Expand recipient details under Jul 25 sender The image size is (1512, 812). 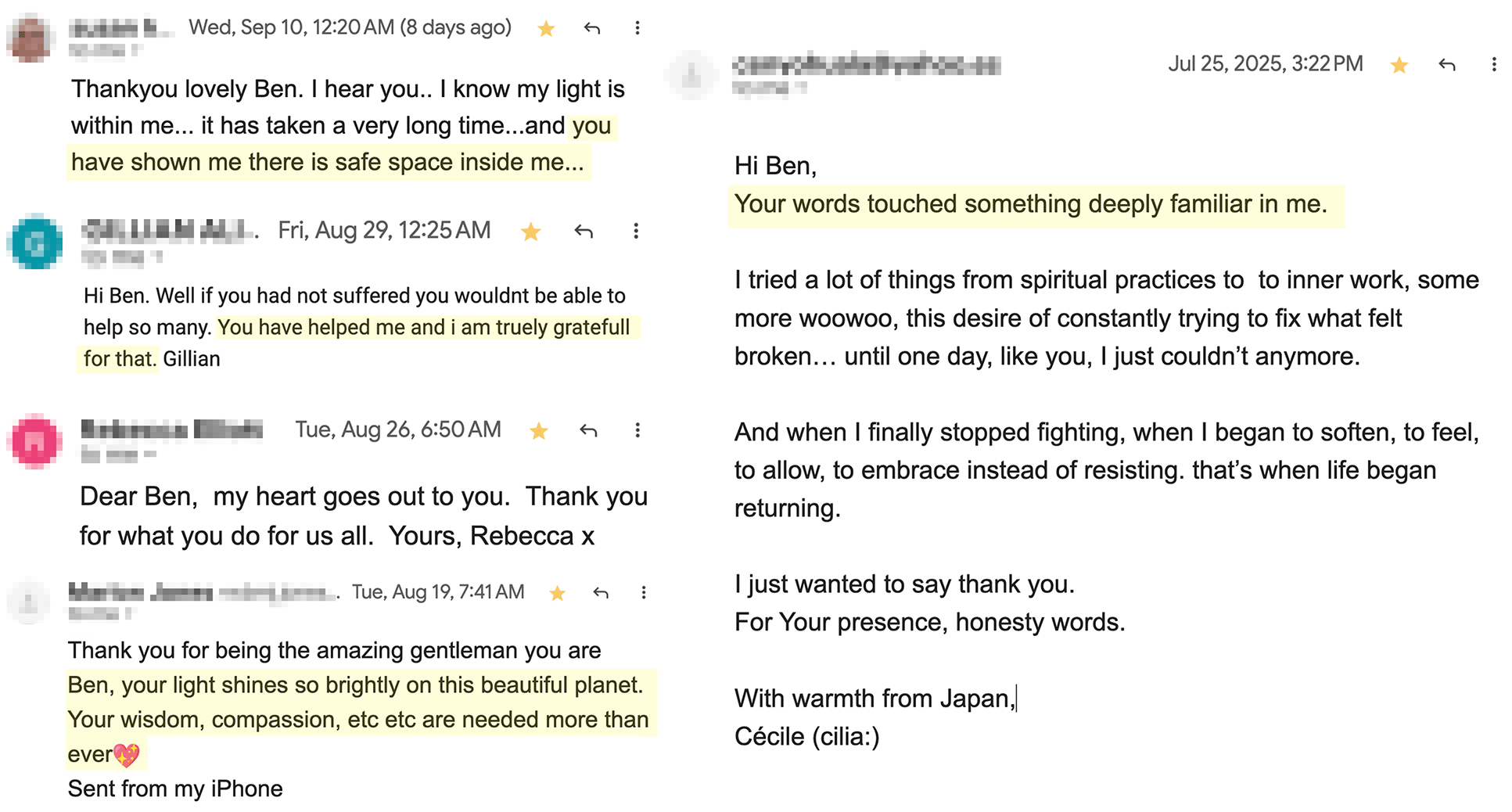[x=801, y=88]
